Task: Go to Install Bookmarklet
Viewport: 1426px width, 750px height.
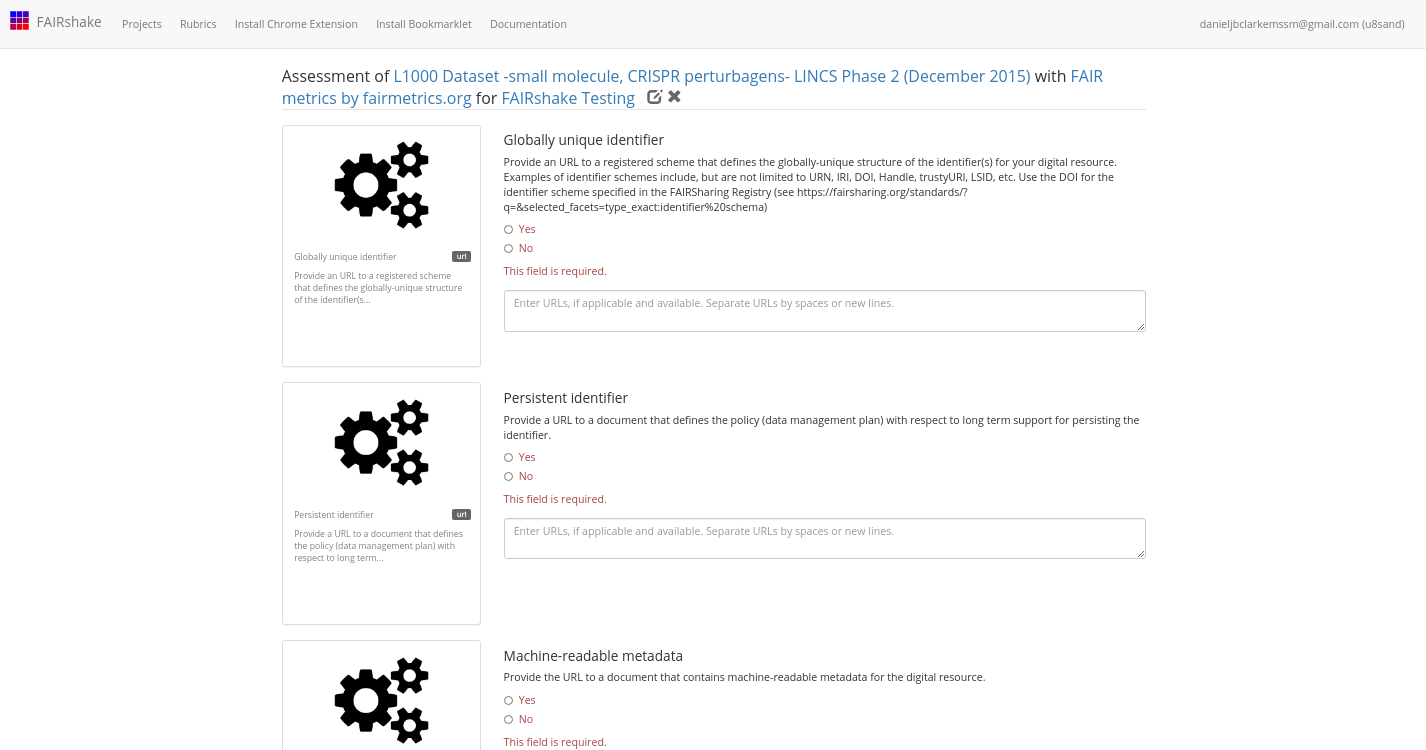Action: (x=424, y=24)
